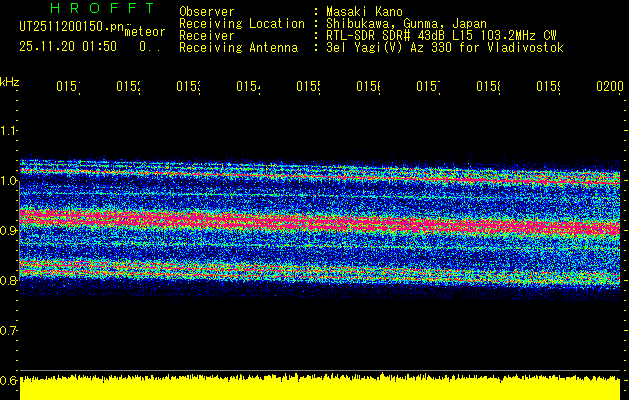Viewport: 629px width, 400px height.
Task: Click the date-time stamp 25.11.20 01:50
Action: click(x=68, y=47)
